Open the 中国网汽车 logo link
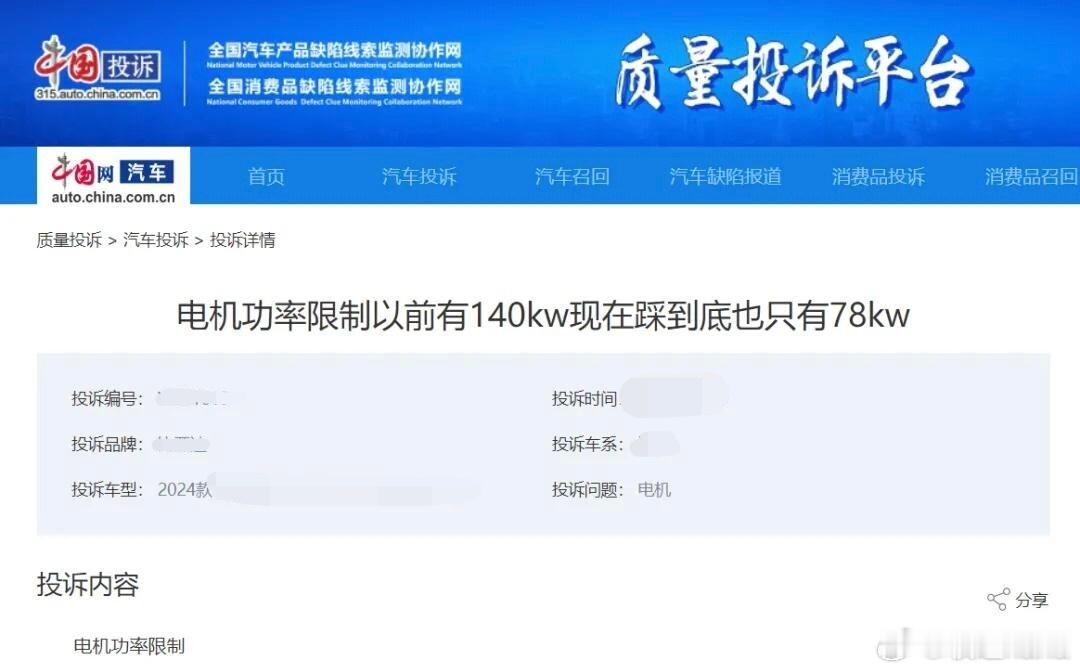 (x=114, y=178)
